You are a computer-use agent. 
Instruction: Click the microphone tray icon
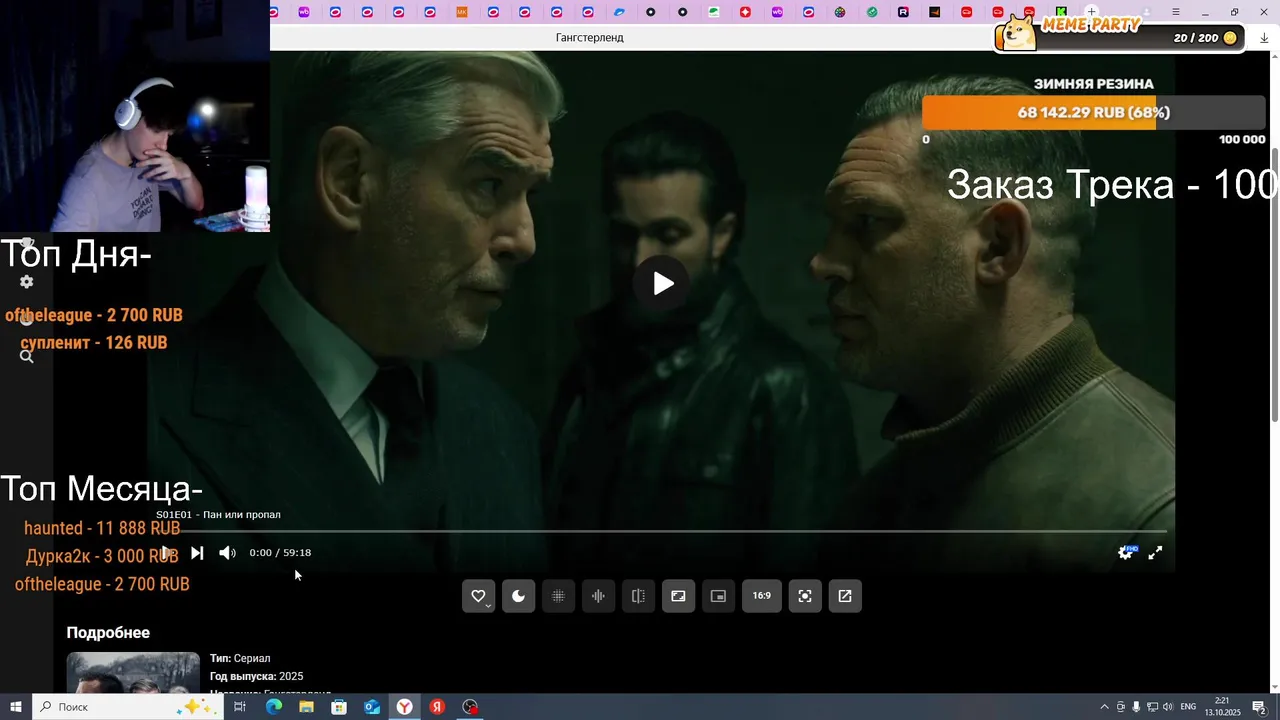(x=1136, y=707)
